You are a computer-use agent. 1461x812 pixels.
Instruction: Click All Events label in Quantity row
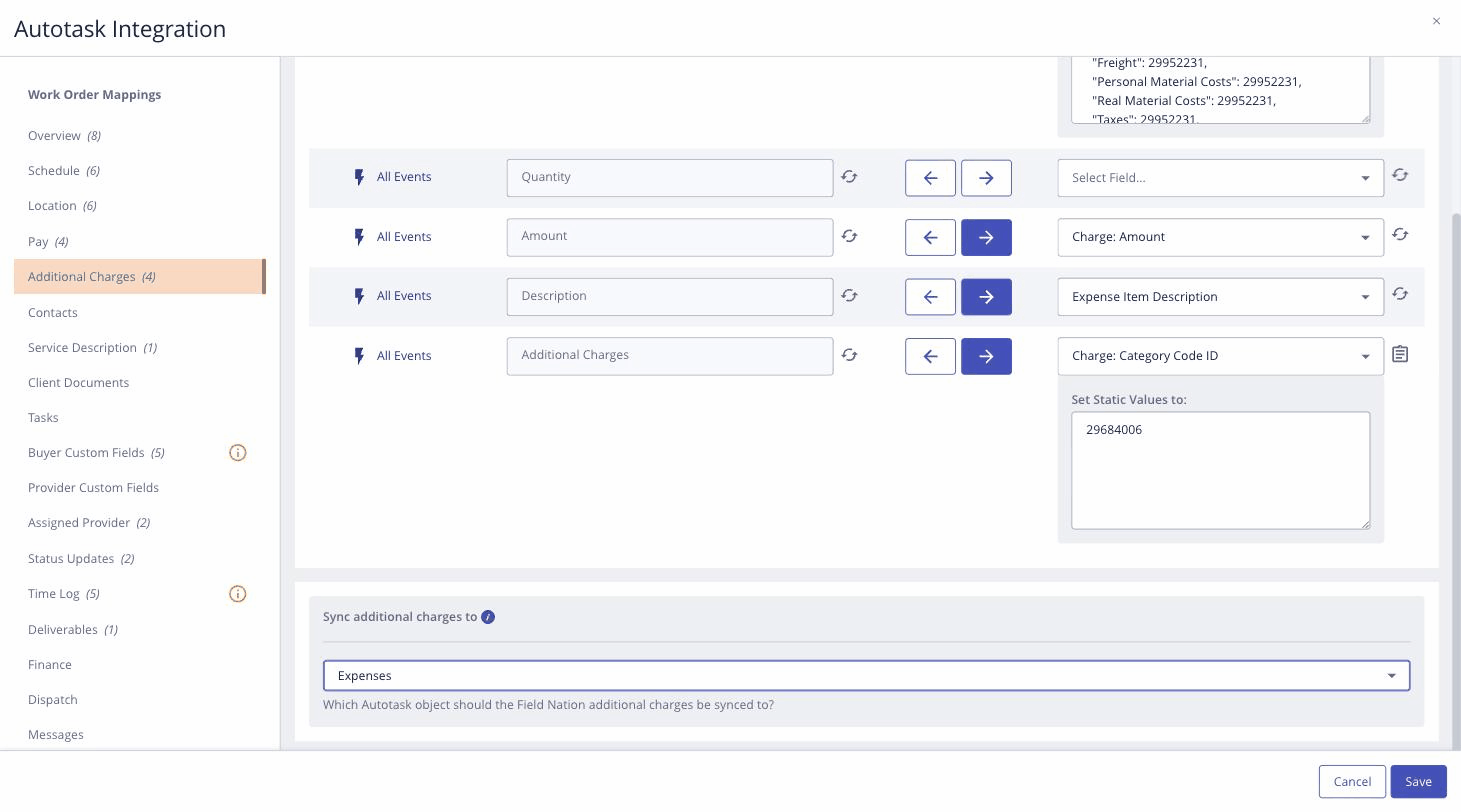click(x=404, y=177)
